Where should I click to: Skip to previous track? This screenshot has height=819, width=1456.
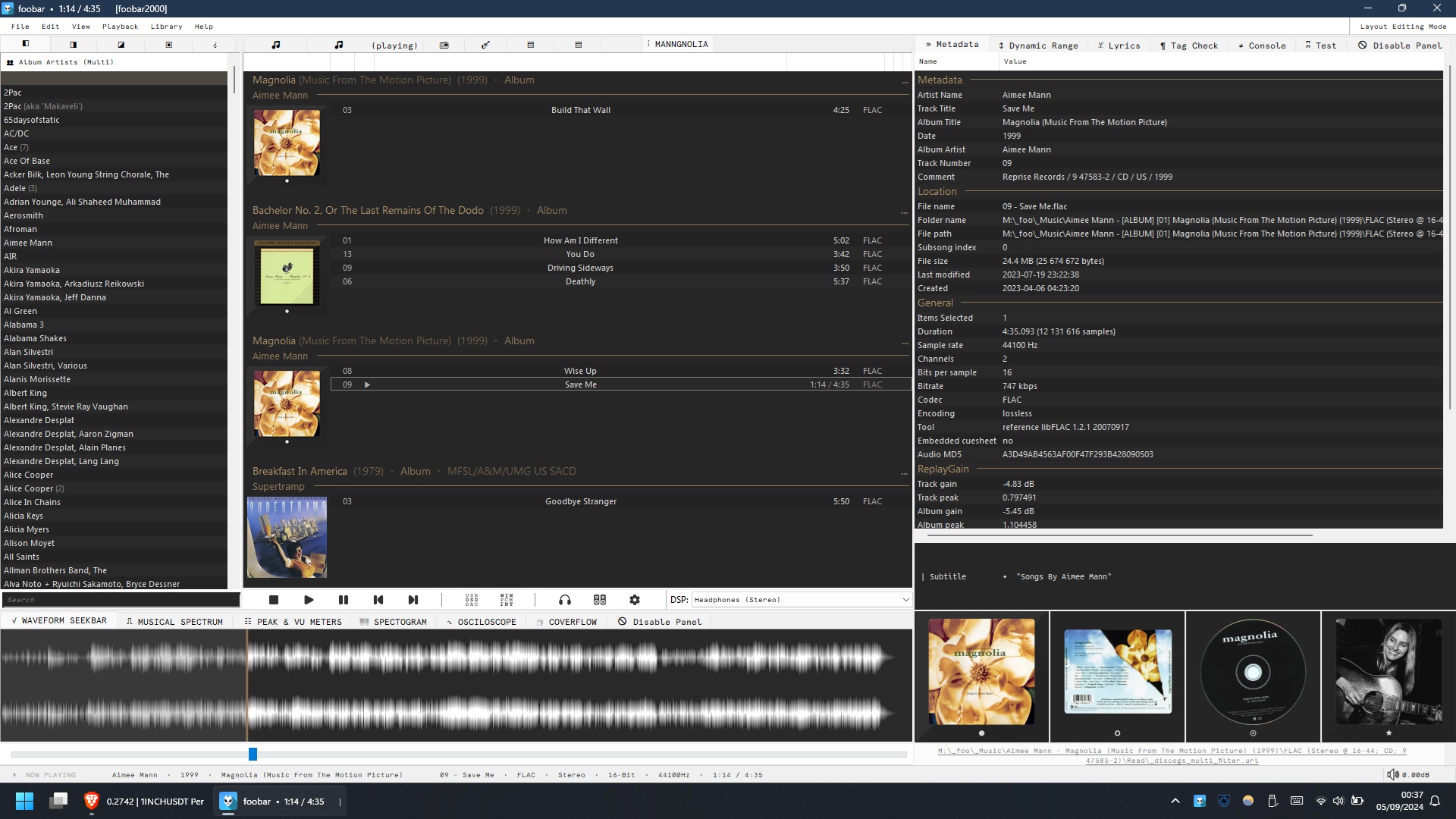click(x=378, y=600)
